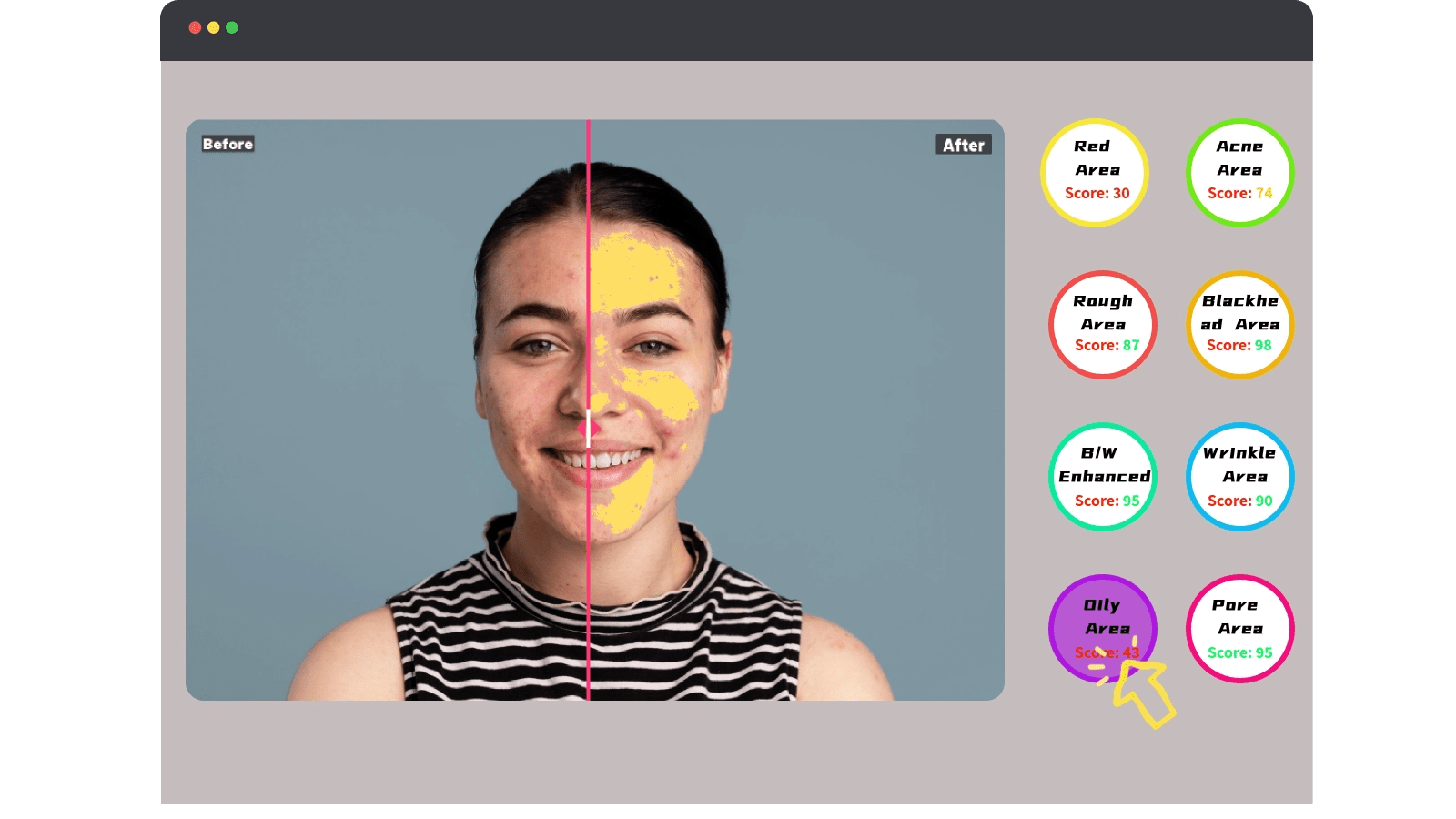Click the Blackhead Area Score 98 value
The height and width of the screenshot is (819, 1456).
pyautogui.click(x=1239, y=347)
